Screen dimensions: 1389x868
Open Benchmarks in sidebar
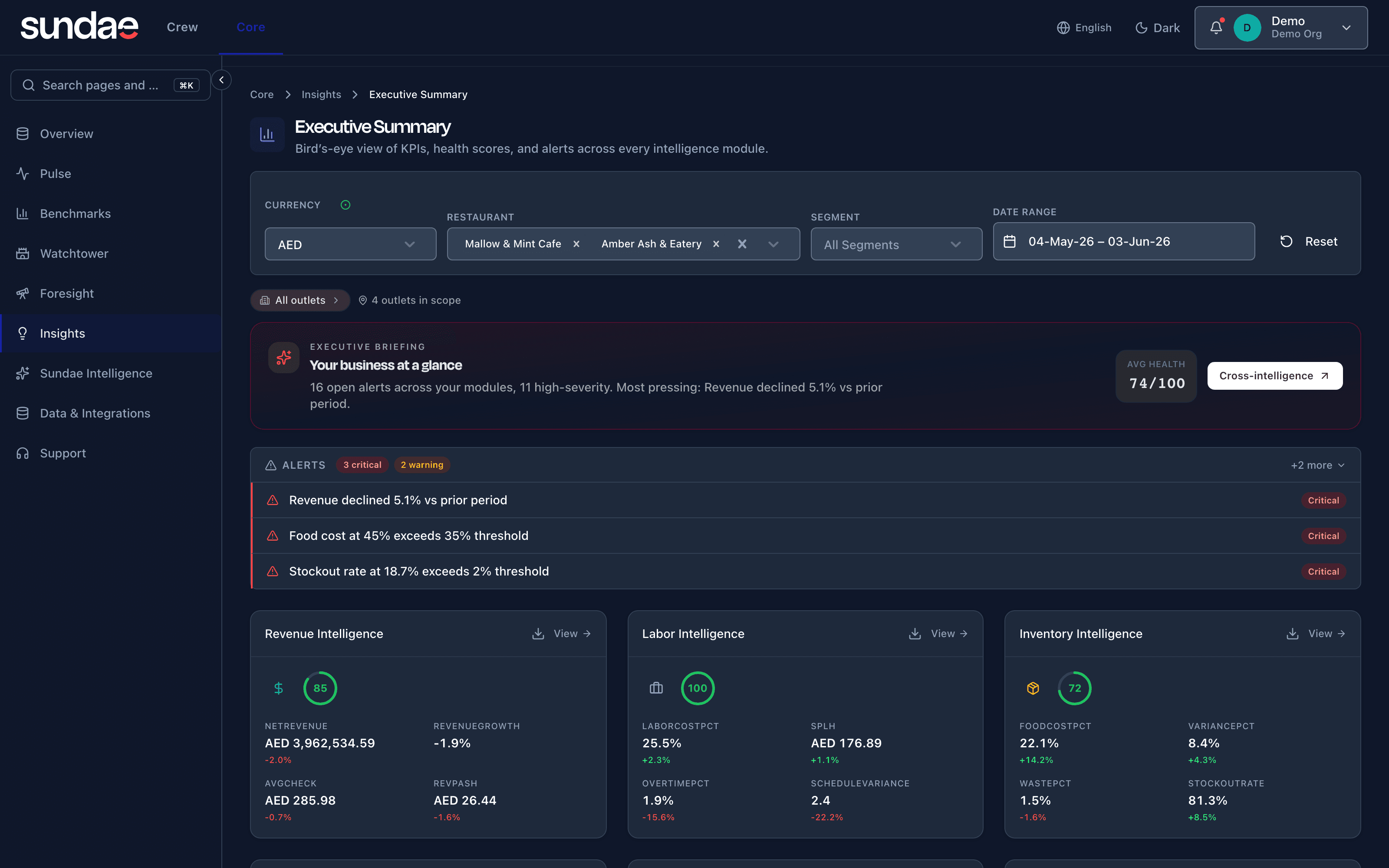click(x=111, y=214)
